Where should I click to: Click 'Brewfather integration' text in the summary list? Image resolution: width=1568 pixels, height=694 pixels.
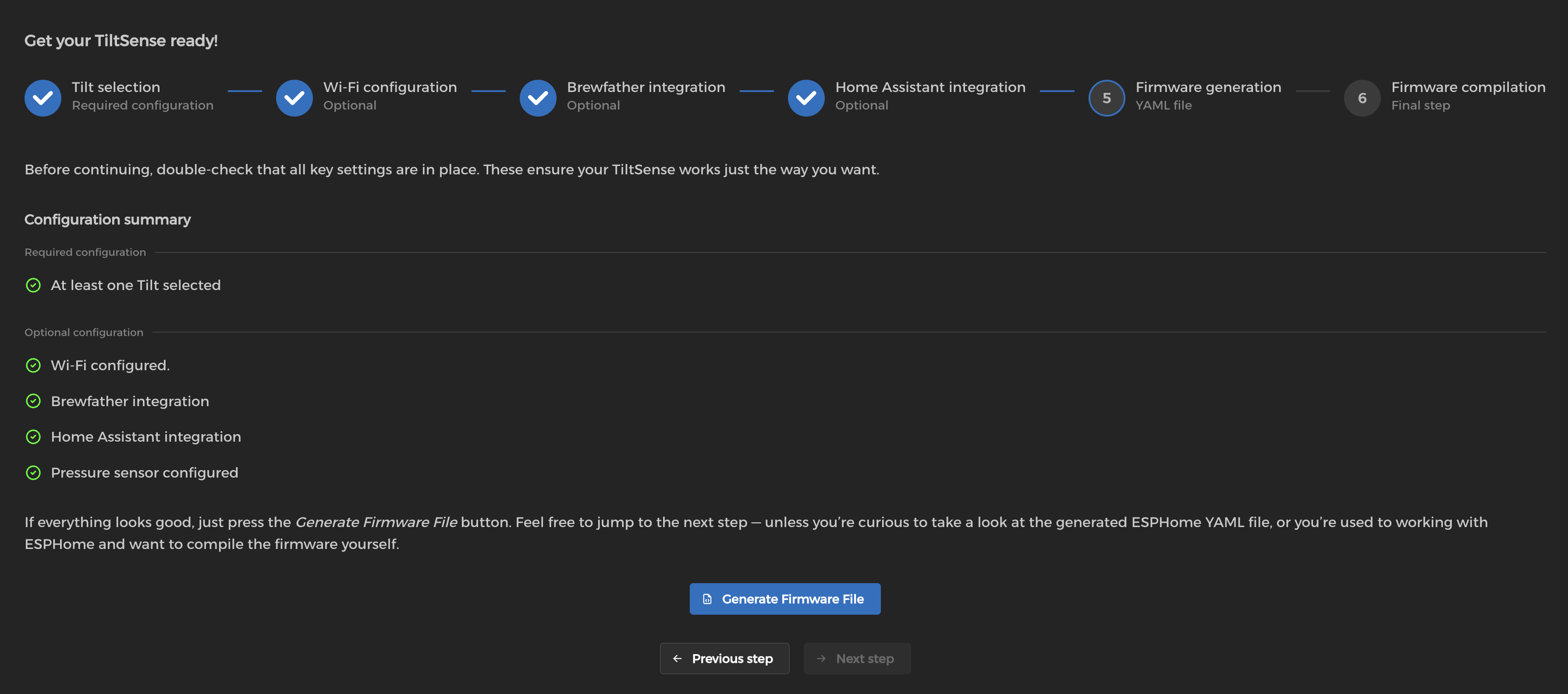(x=130, y=401)
